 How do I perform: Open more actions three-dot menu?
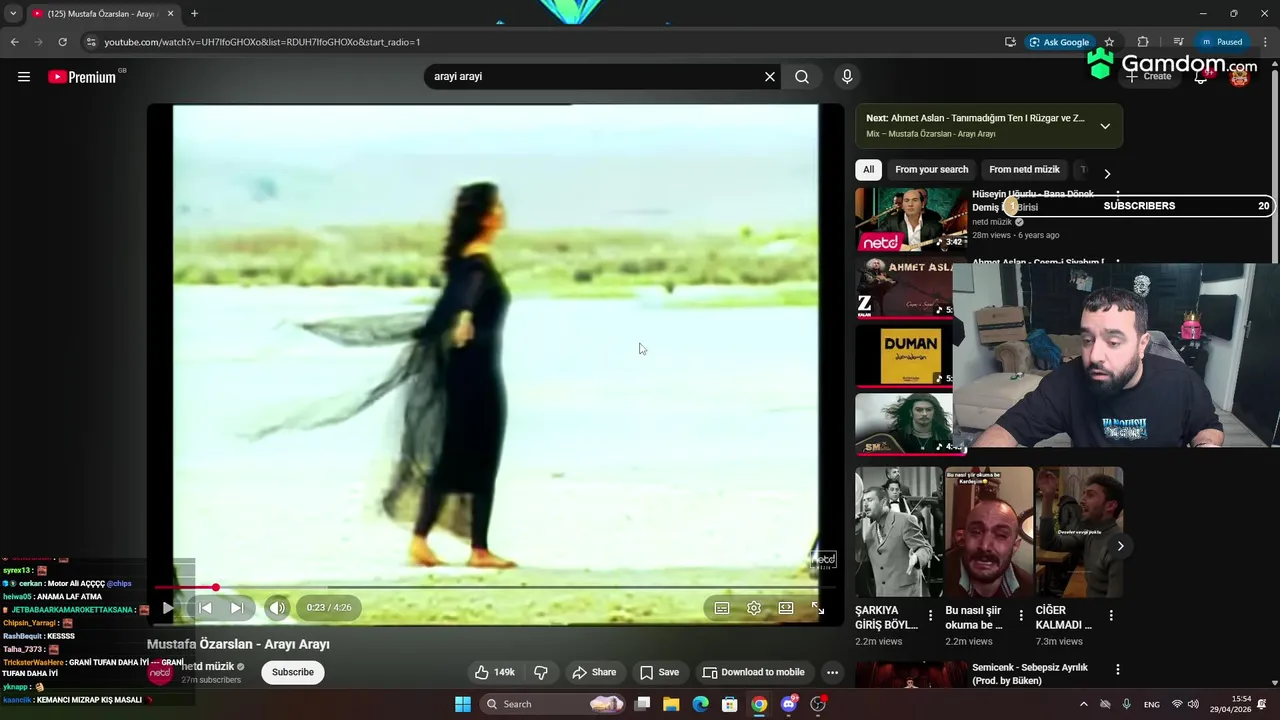click(832, 673)
